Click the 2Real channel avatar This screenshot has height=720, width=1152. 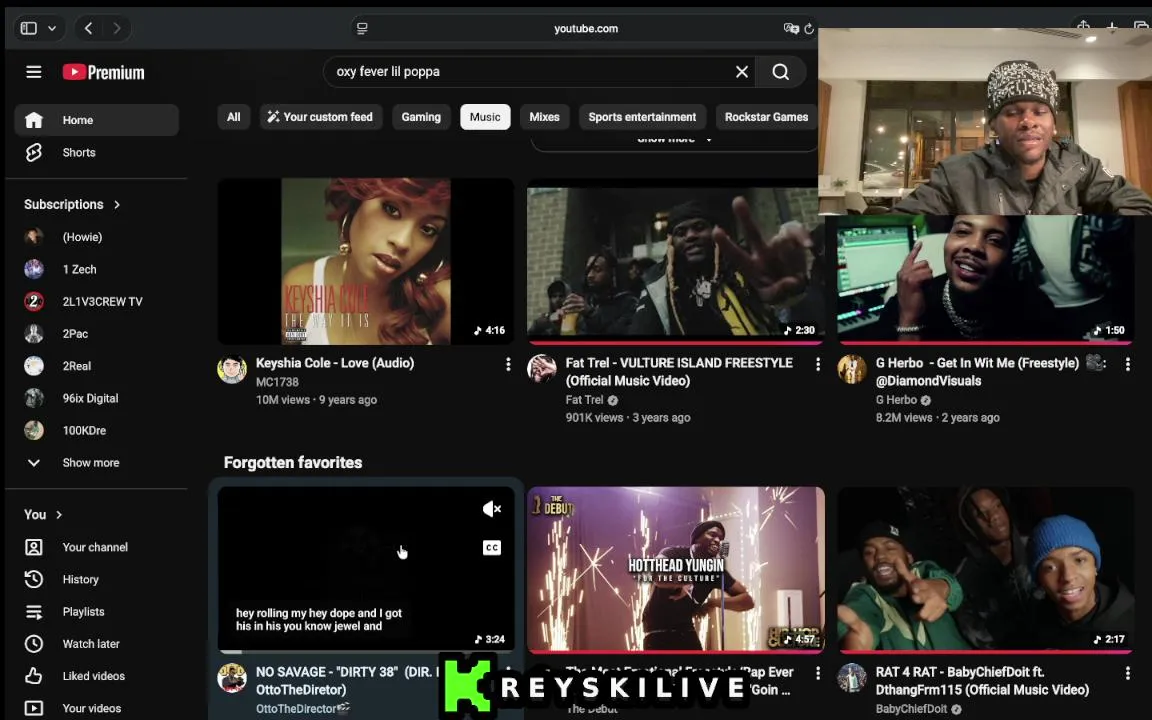click(34, 366)
